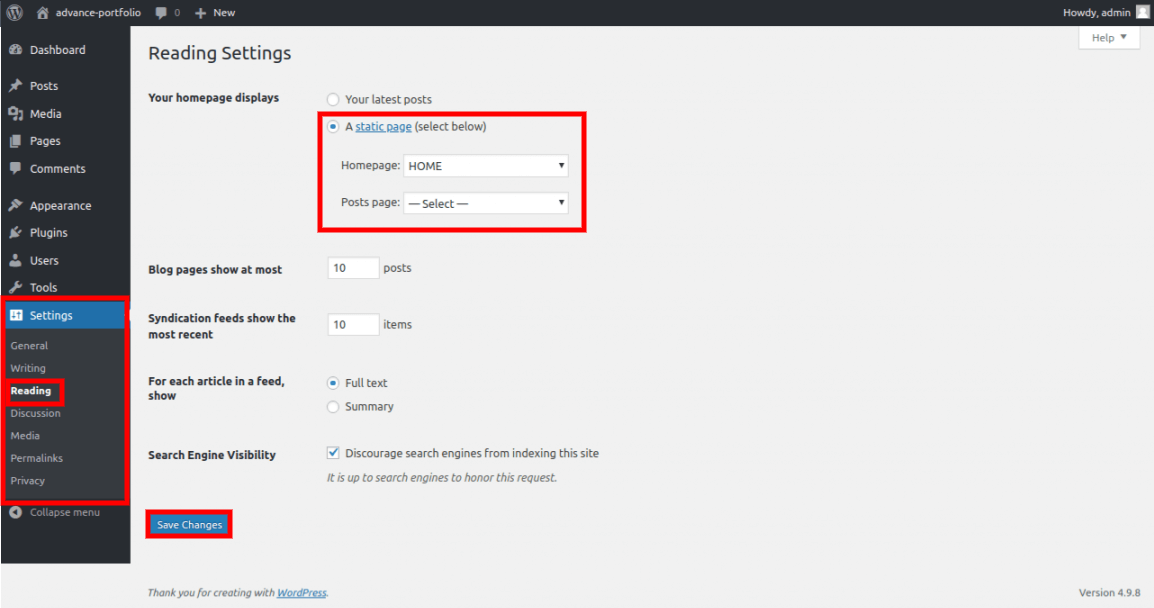This screenshot has width=1154, height=608.
Task: Click the Pages document icon
Action: click(15, 141)
